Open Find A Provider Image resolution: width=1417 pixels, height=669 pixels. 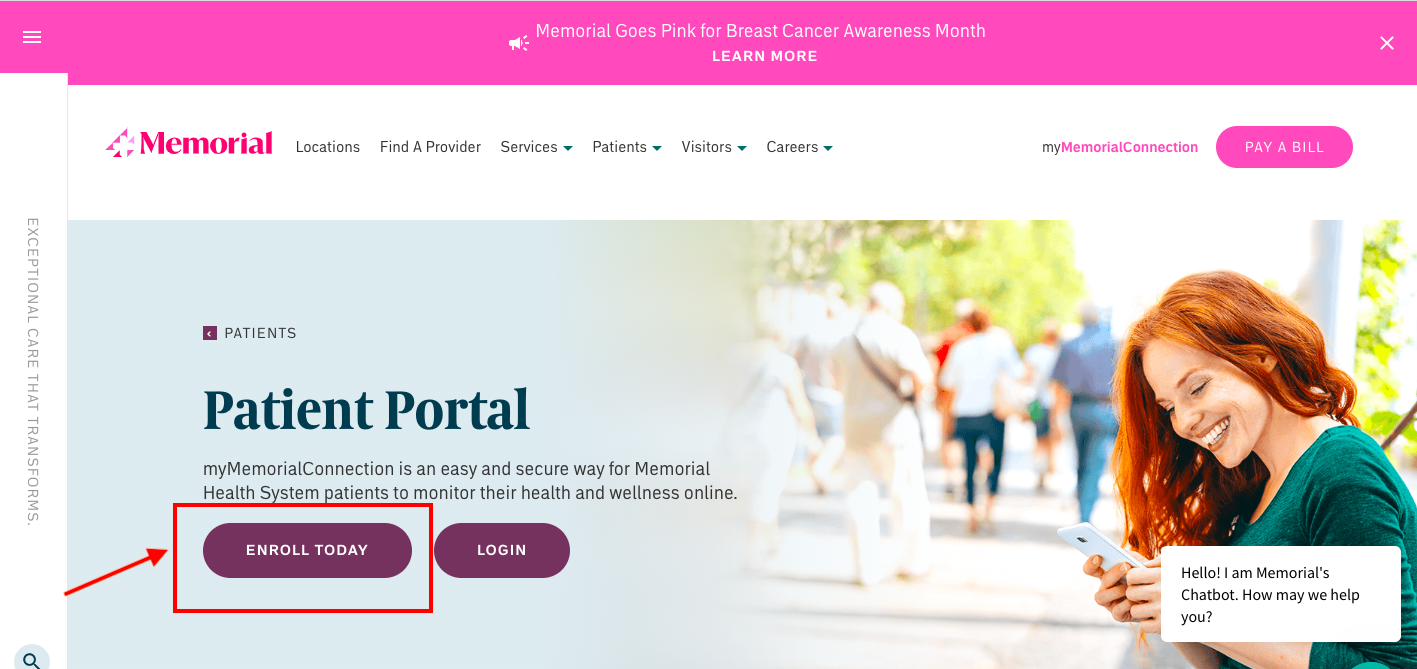click(x=430, y=147)
